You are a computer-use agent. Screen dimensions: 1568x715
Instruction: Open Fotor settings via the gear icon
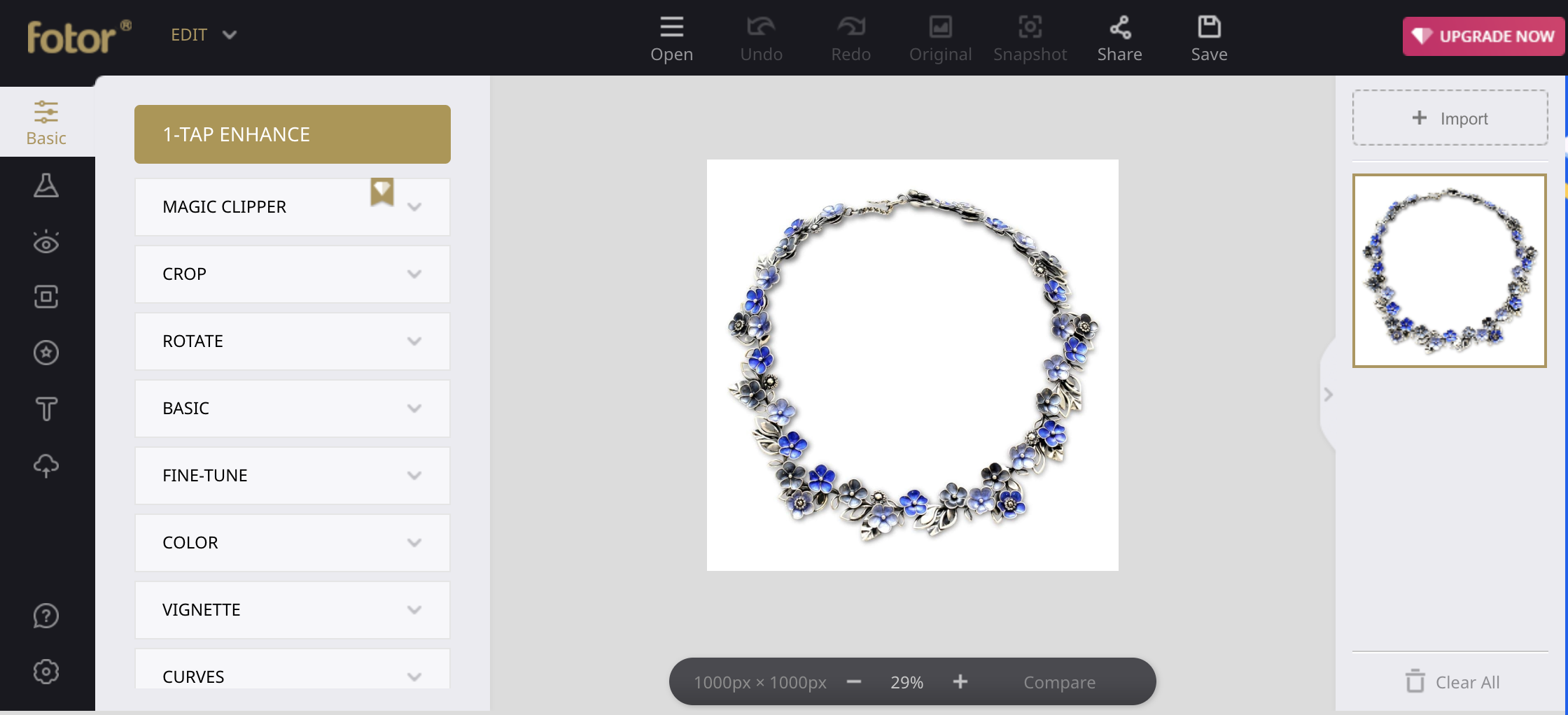46,671
